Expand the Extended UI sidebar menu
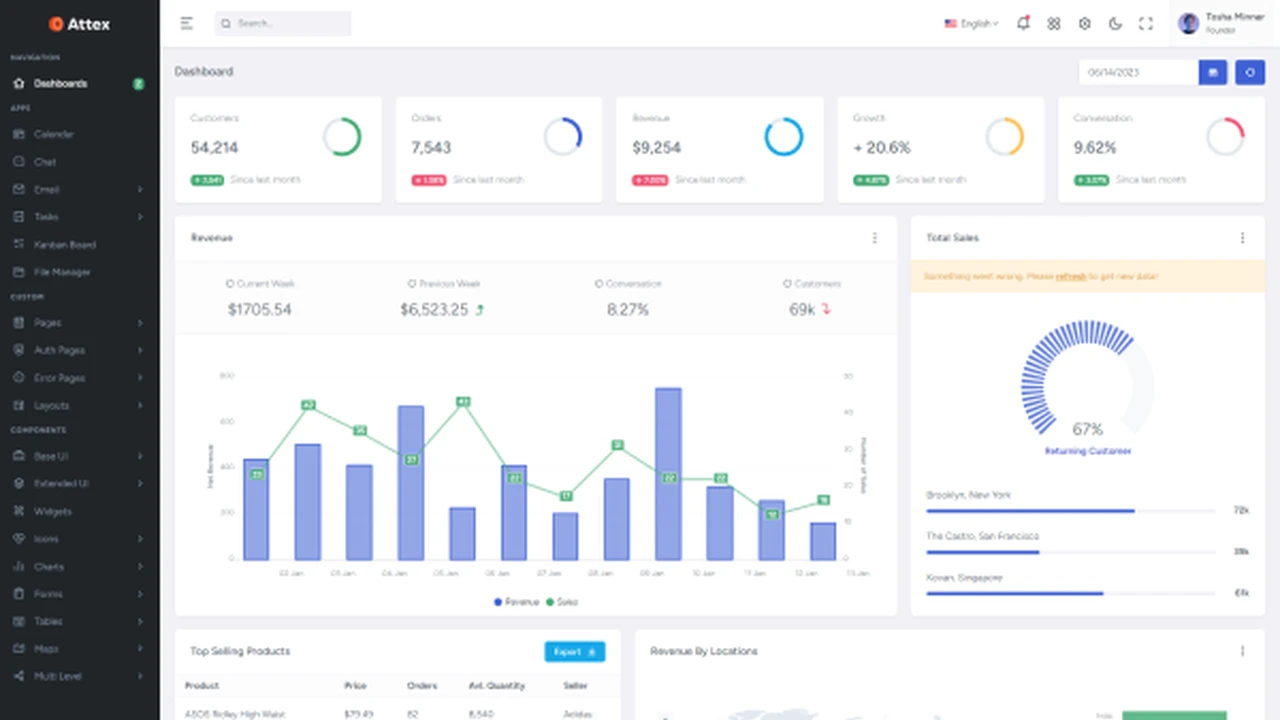 tap(79, 484)
